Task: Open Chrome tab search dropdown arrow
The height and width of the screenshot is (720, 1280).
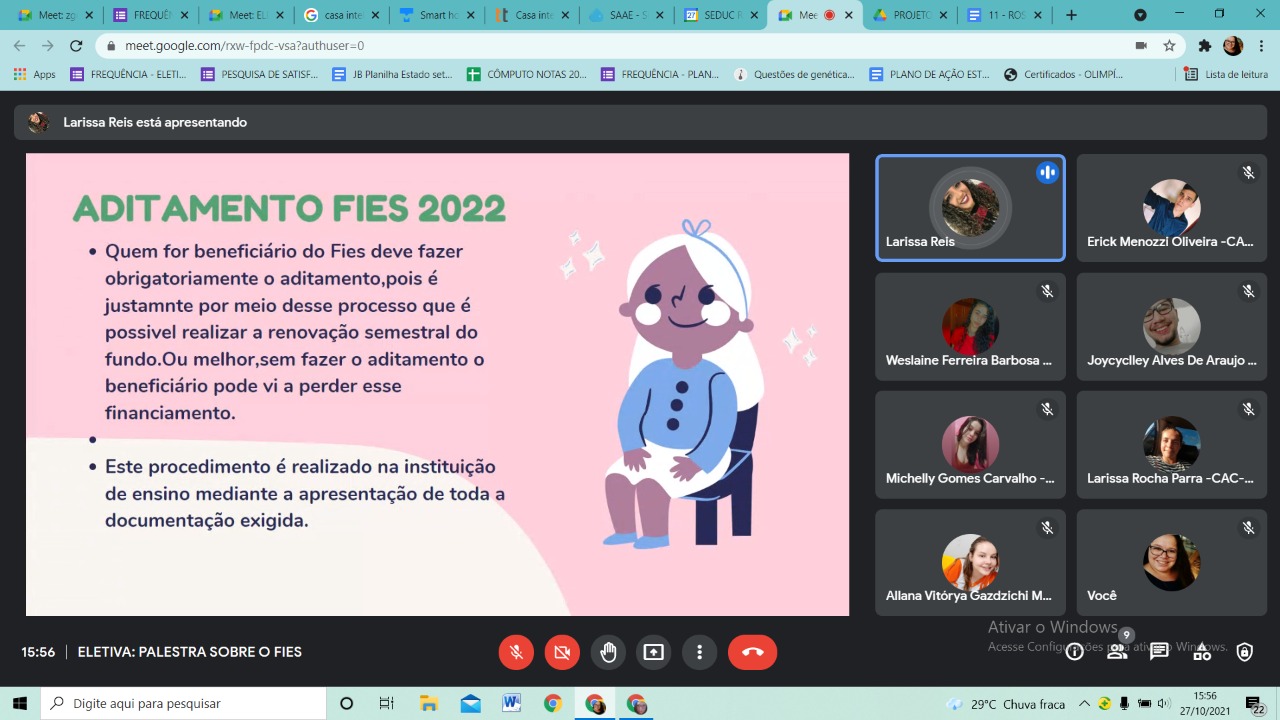Action: click(x=1140, y=15)
